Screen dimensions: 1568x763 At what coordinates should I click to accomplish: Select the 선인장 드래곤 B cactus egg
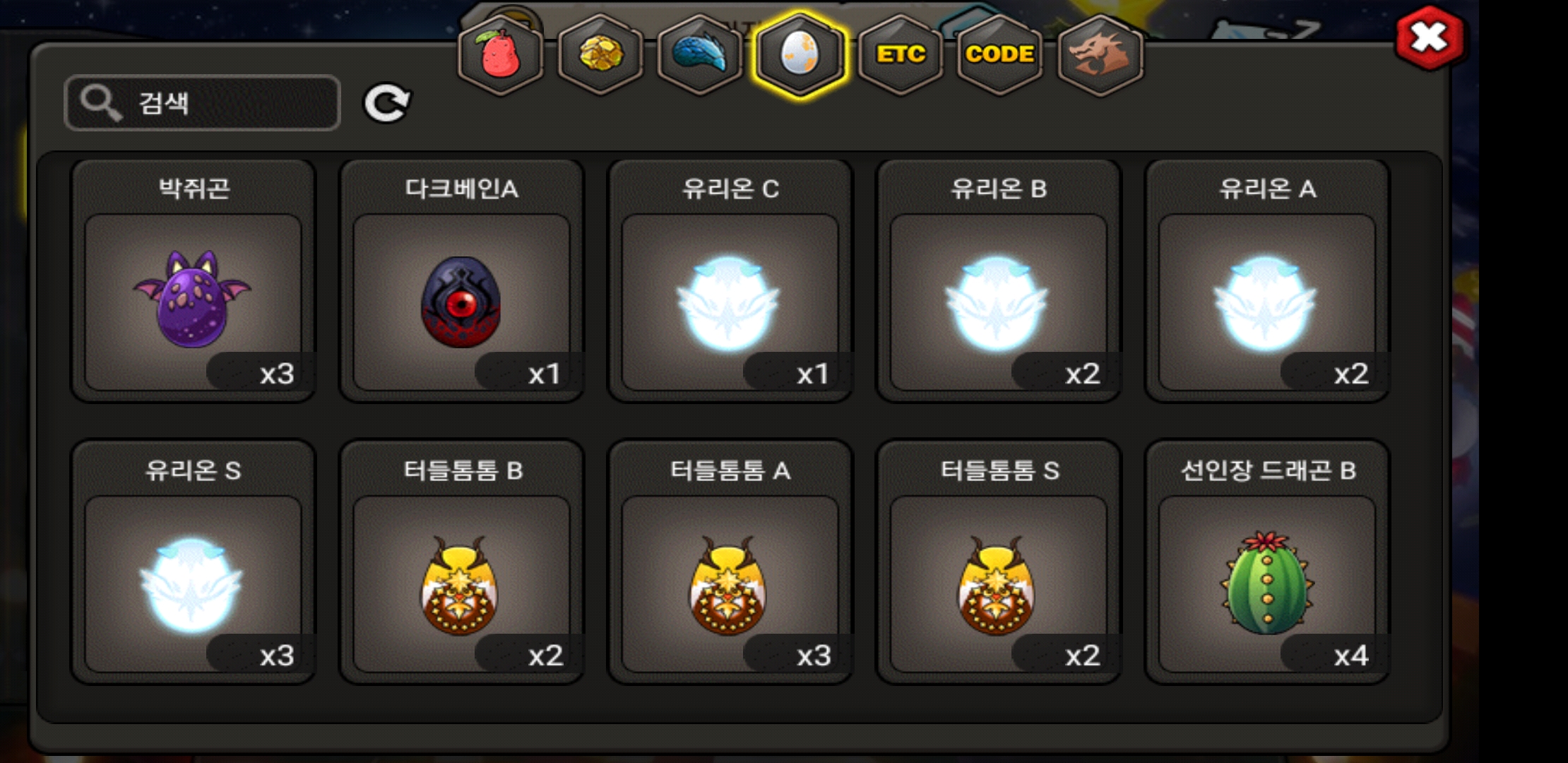pos(1267,562)
